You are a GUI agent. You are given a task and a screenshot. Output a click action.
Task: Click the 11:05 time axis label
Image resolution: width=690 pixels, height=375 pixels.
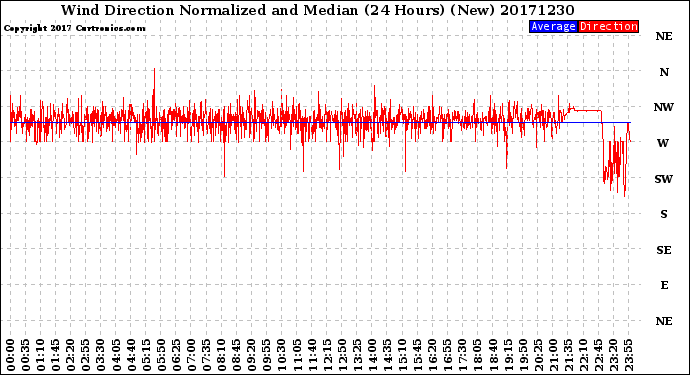(297, 355)
